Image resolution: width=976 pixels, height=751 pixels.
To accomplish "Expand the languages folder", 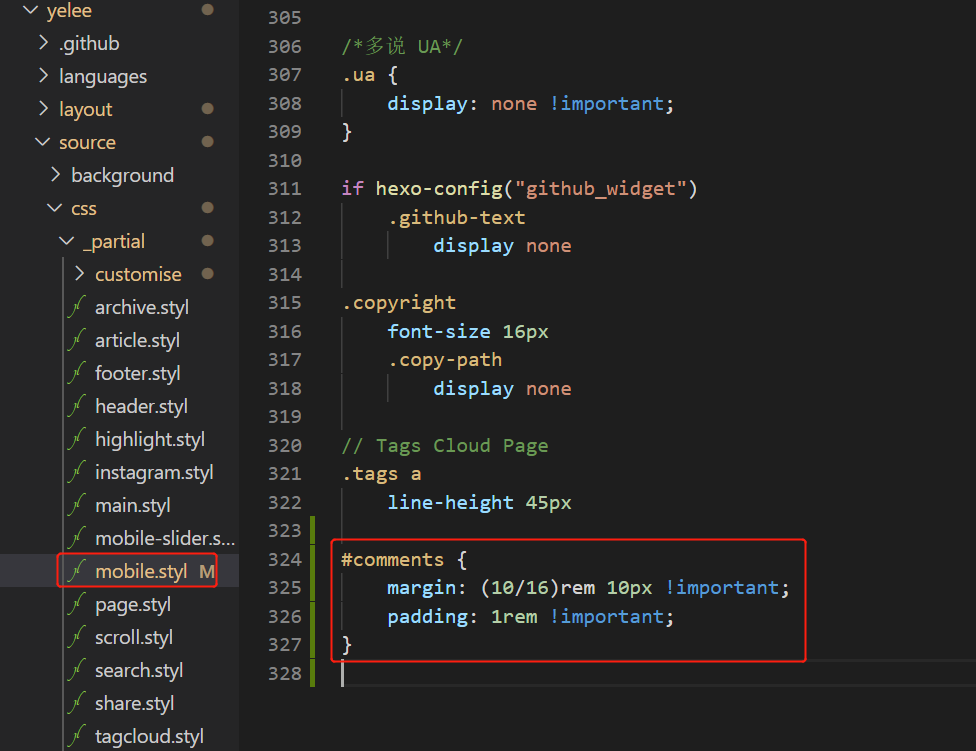I will click(x=43, y=77).
